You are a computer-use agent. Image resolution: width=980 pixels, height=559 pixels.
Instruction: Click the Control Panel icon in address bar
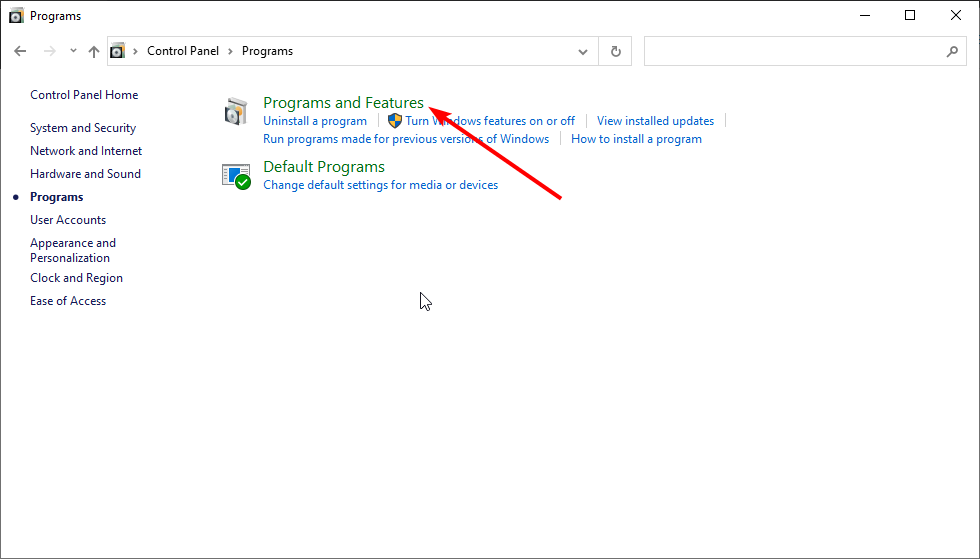coord(118,51)
